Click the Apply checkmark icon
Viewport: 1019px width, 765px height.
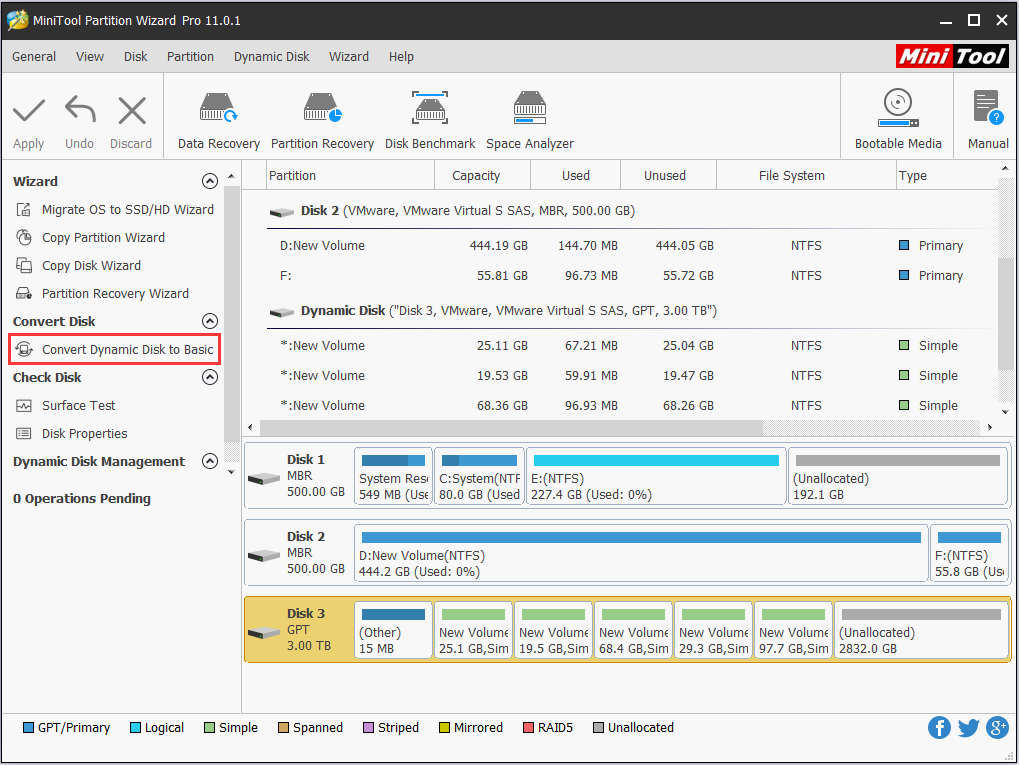[x=29, y=110]
